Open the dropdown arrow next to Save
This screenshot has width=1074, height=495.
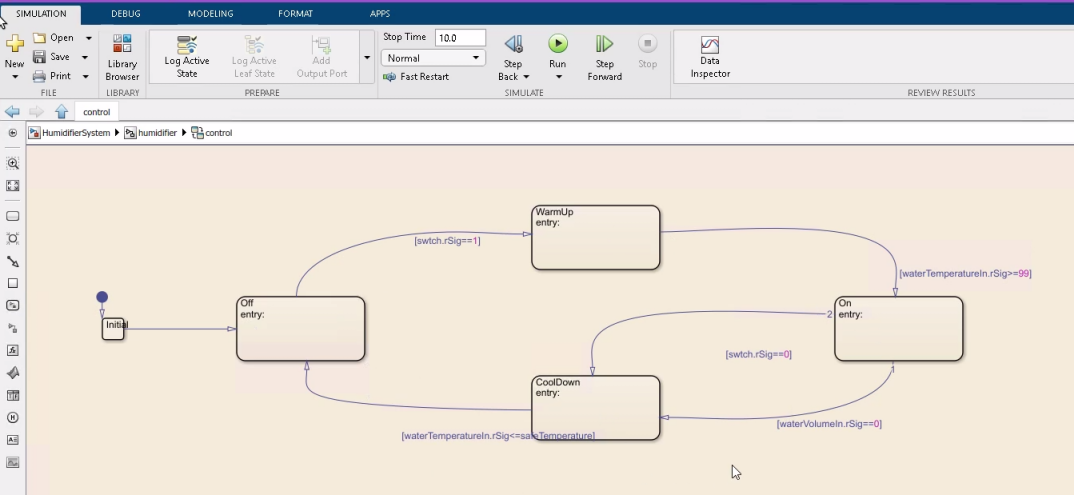(x=86, y=57)
